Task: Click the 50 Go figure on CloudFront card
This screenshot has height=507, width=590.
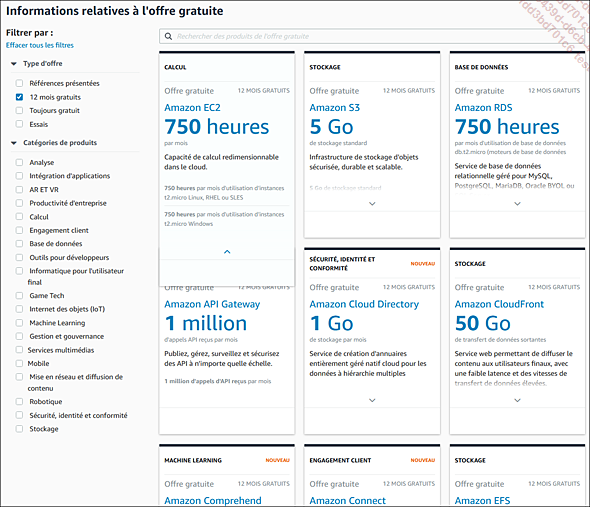Action: click(483, 323)
